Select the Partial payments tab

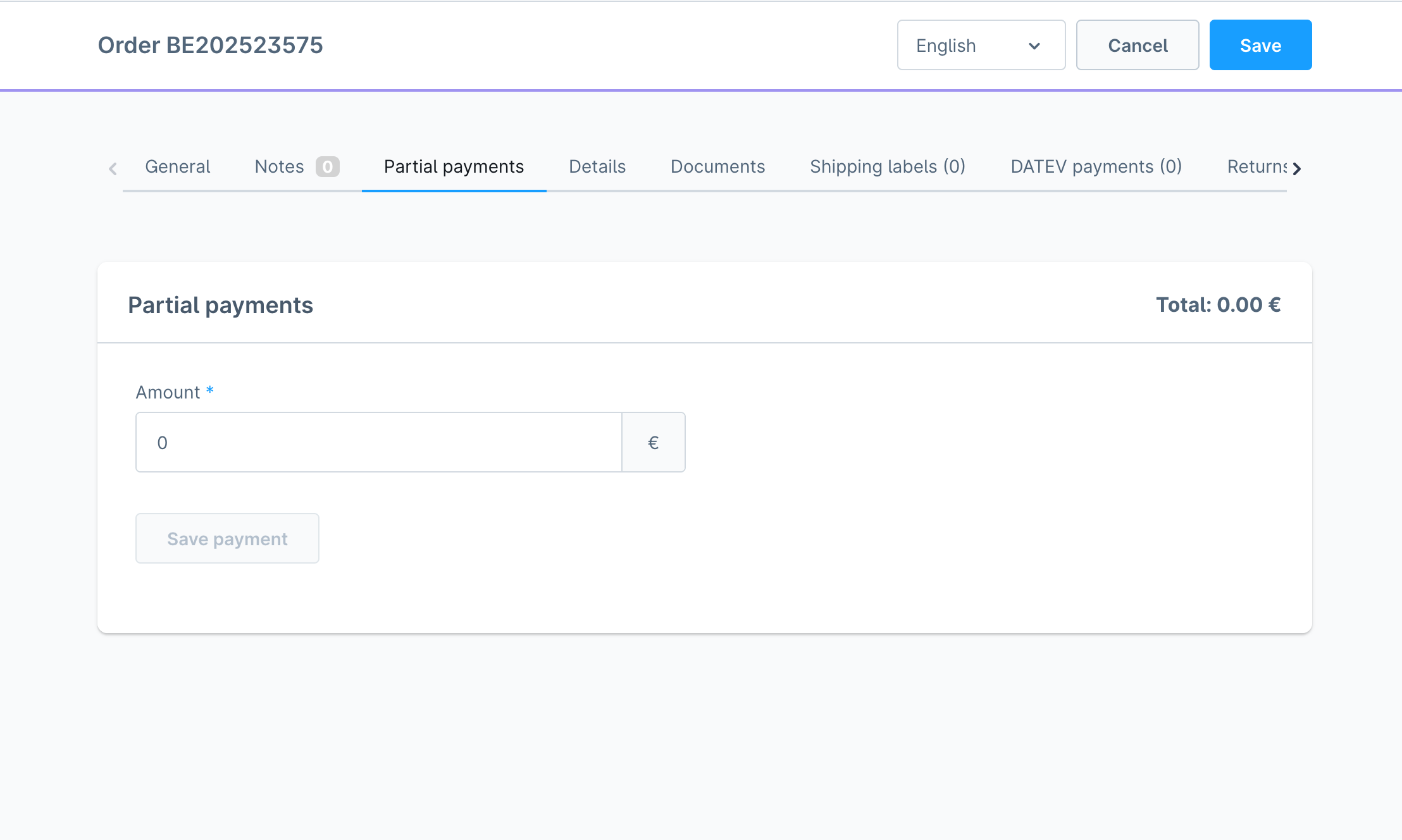454,167
